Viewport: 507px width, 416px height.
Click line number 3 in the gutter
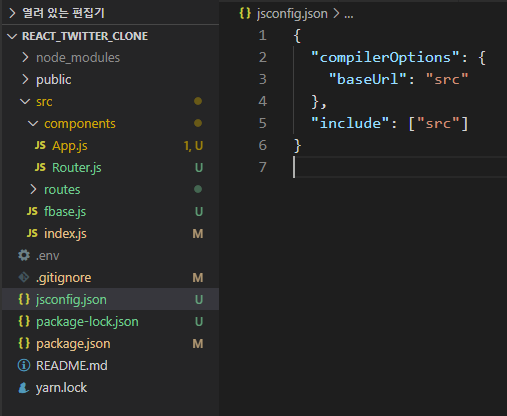coord(263,79)
